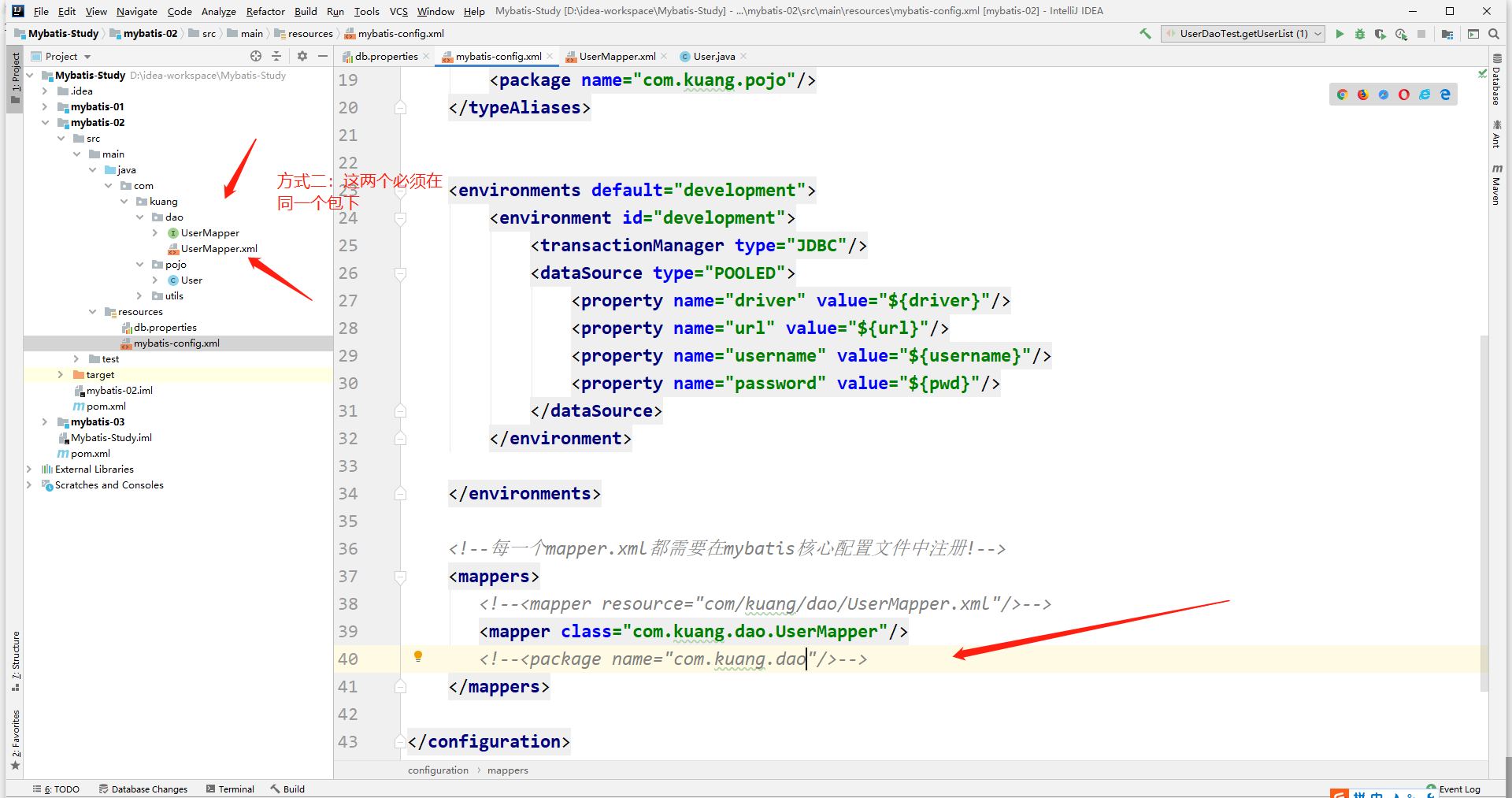Hide the Project panel with minus icon
Image resolution: width=1512 pixels, height=798 pixels.
pyautogui.click(x=323, y=56)
